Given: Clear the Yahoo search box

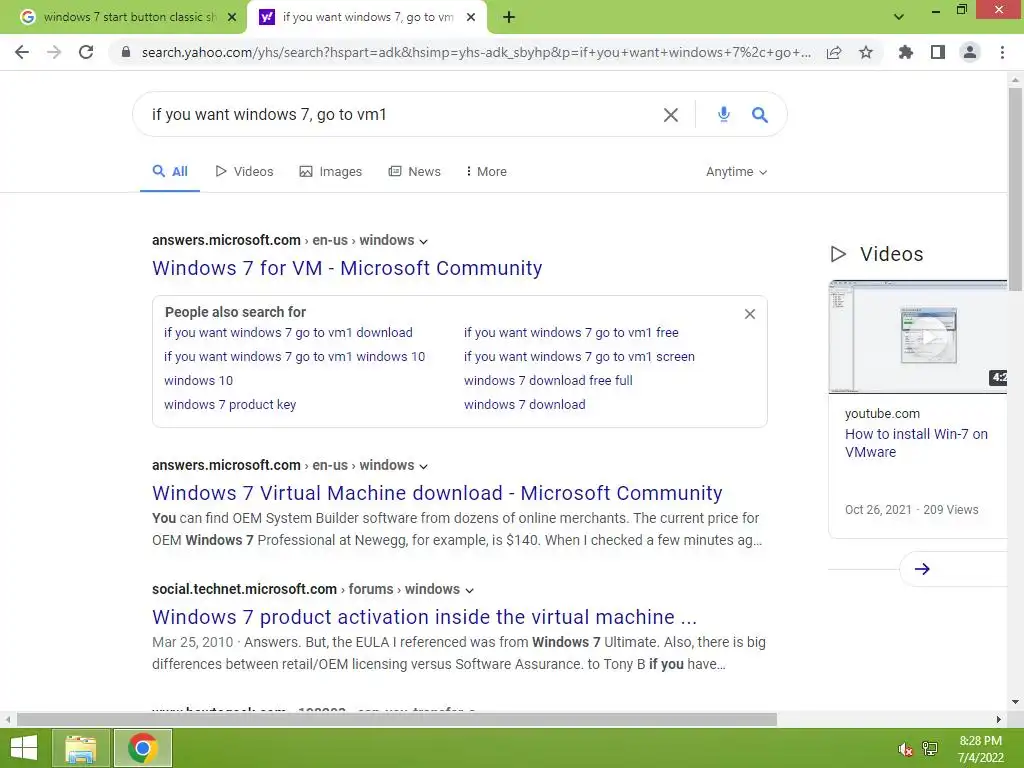Looking at the screenshot, I should (x=671, y=115).
